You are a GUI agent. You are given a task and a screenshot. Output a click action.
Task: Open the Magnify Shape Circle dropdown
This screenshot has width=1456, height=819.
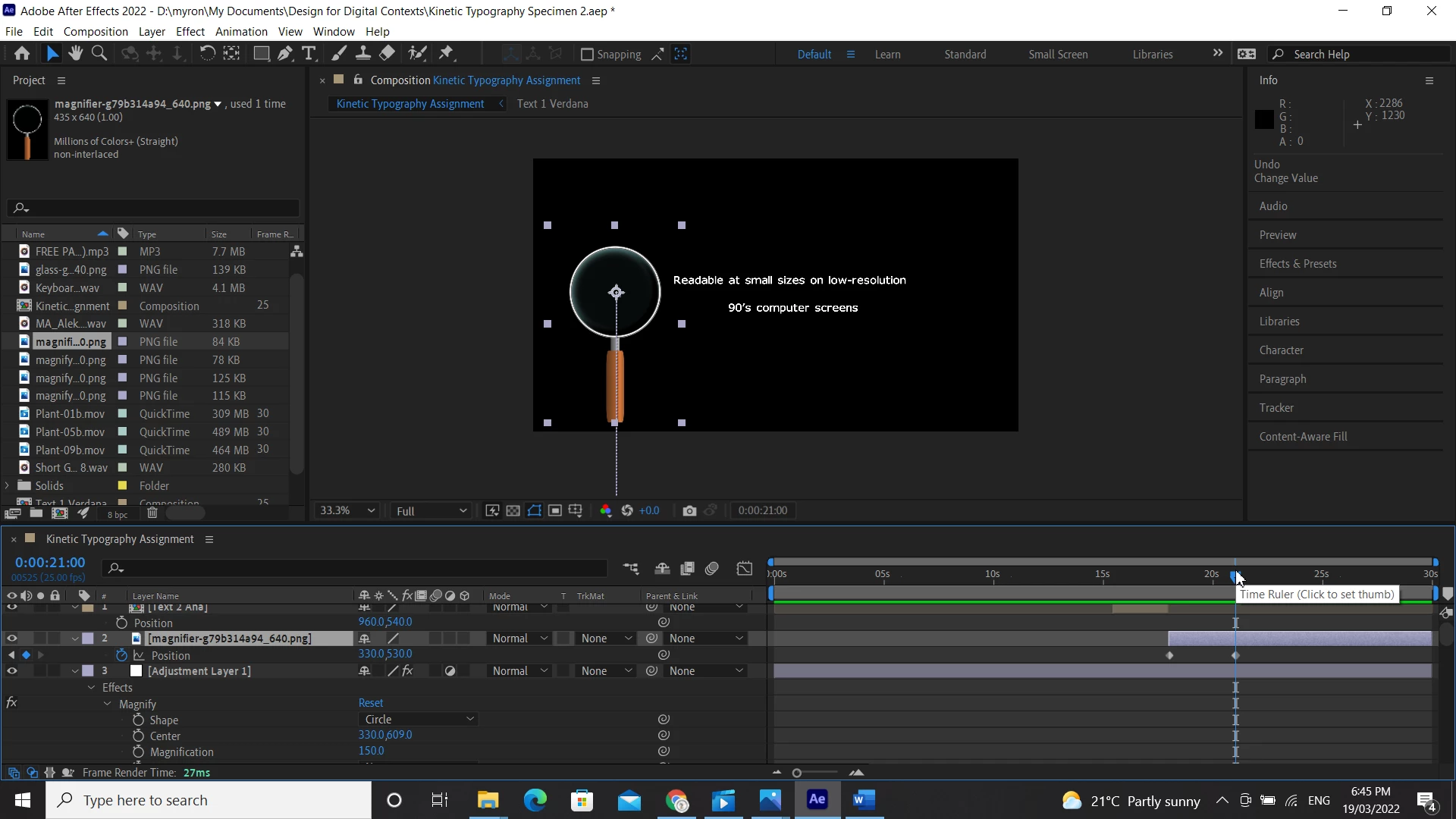click(x=418, y=720)
